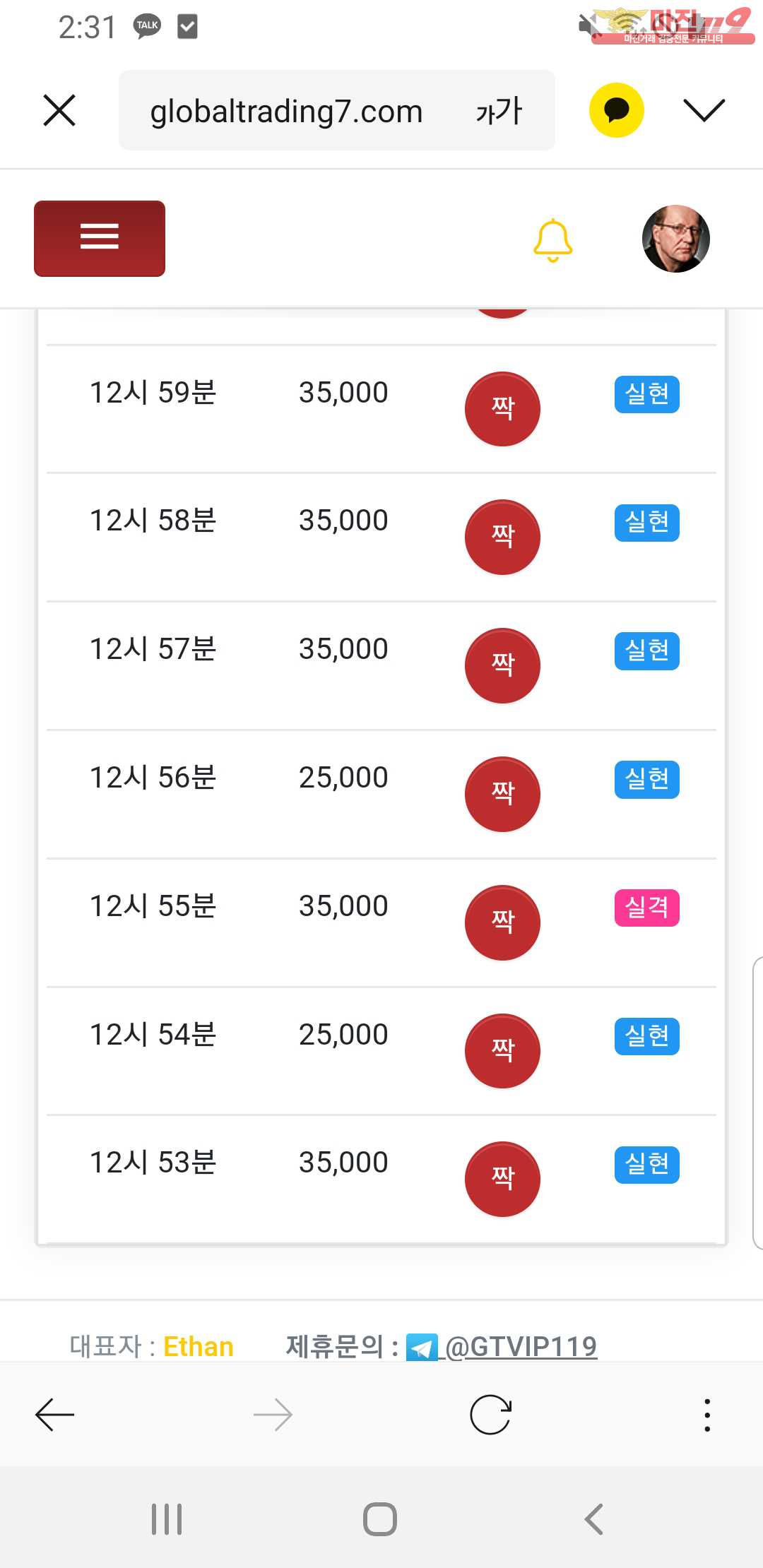Screen dimensions: 763x1568
Task: Tap the 실현 badge on 12시 56분 row
Action: [x=646, y=779]
